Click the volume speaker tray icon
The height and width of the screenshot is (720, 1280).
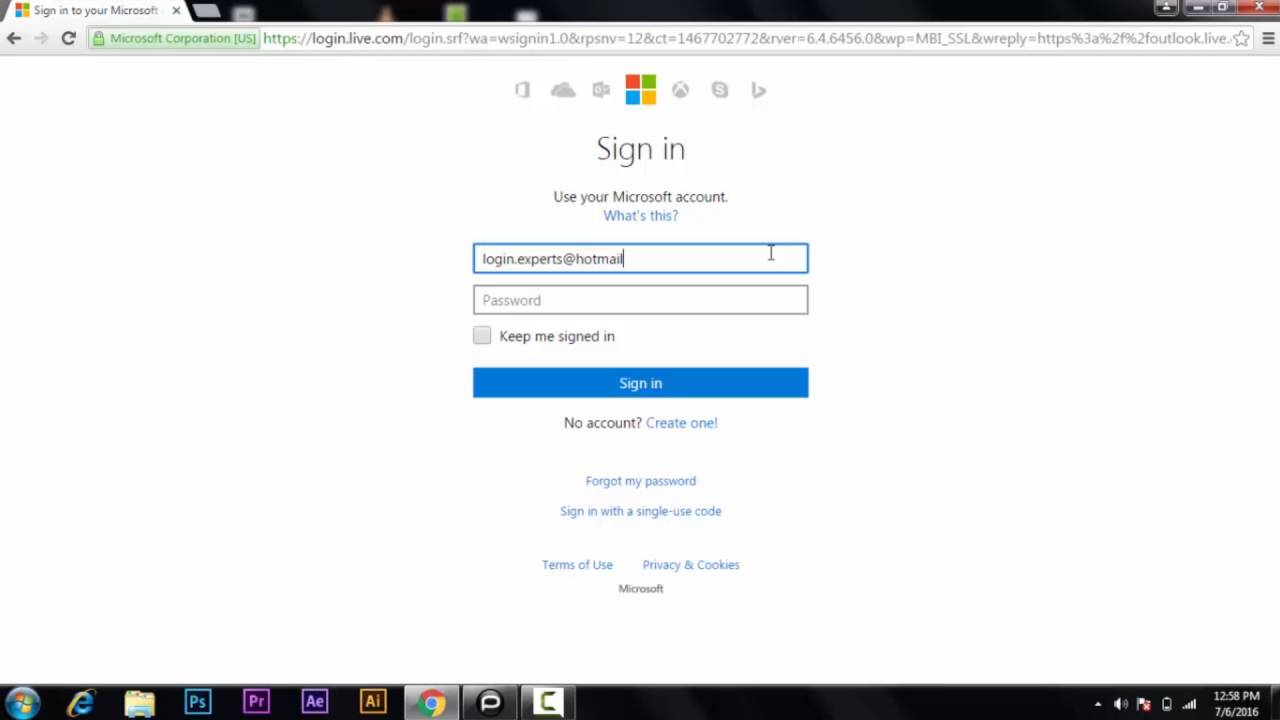pos(1121,705)
